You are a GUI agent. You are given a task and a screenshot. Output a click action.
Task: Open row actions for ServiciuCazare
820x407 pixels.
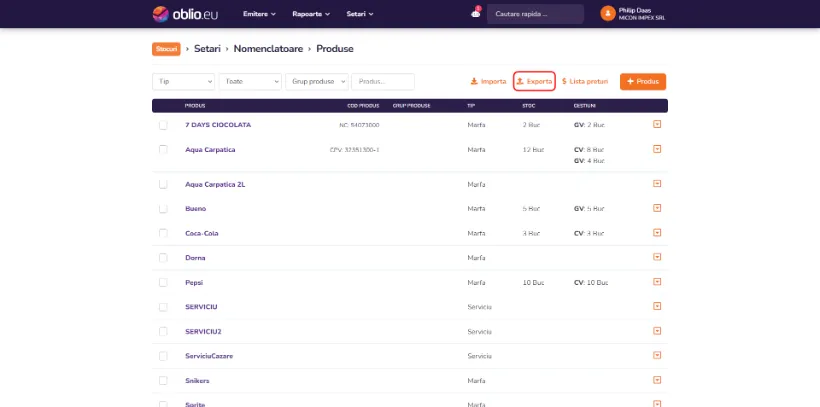(657, 355)
